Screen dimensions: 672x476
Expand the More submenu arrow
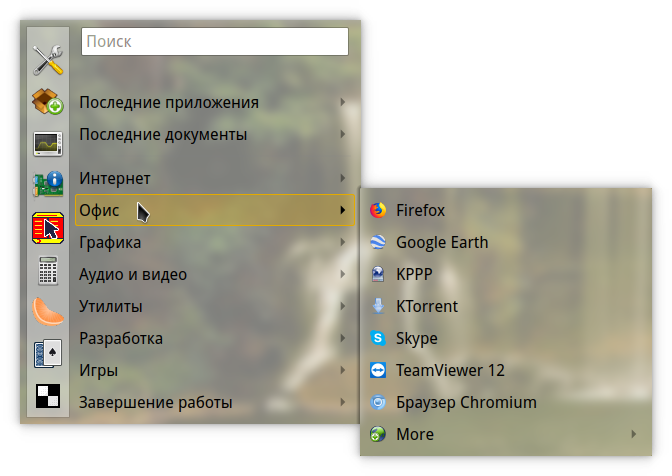[x=633, y=434]
